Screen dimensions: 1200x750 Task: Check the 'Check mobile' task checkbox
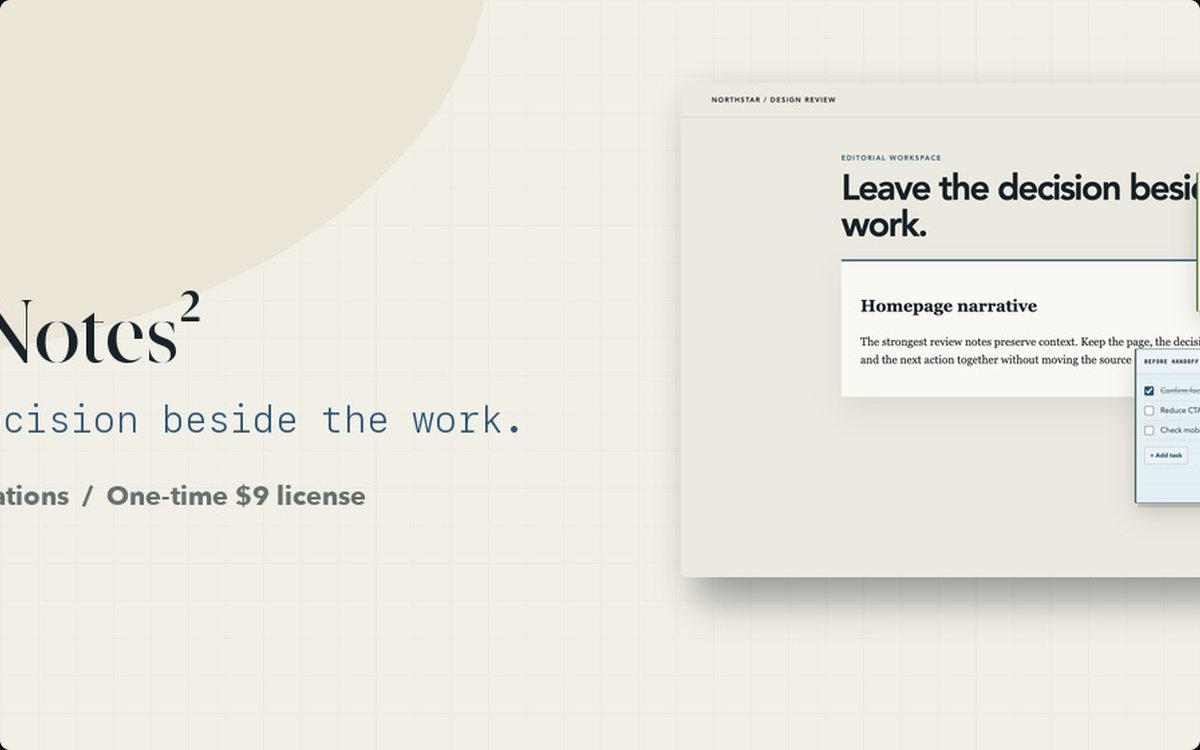[1149, 431]
